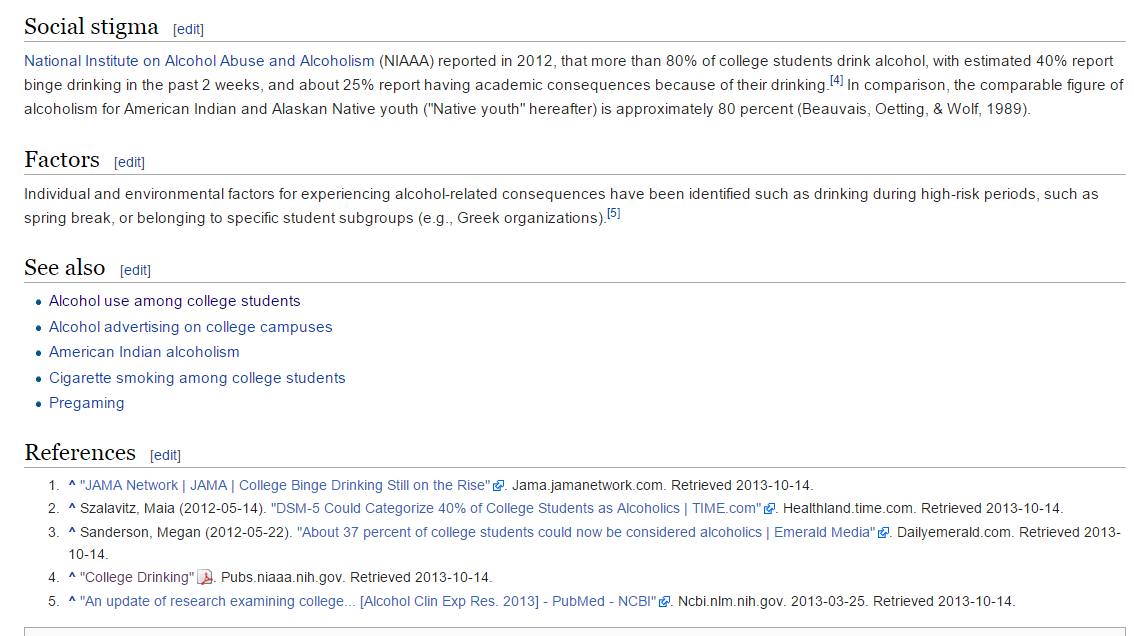Go to "Alcohol advertising on college campuses"

tap(190, 327)
